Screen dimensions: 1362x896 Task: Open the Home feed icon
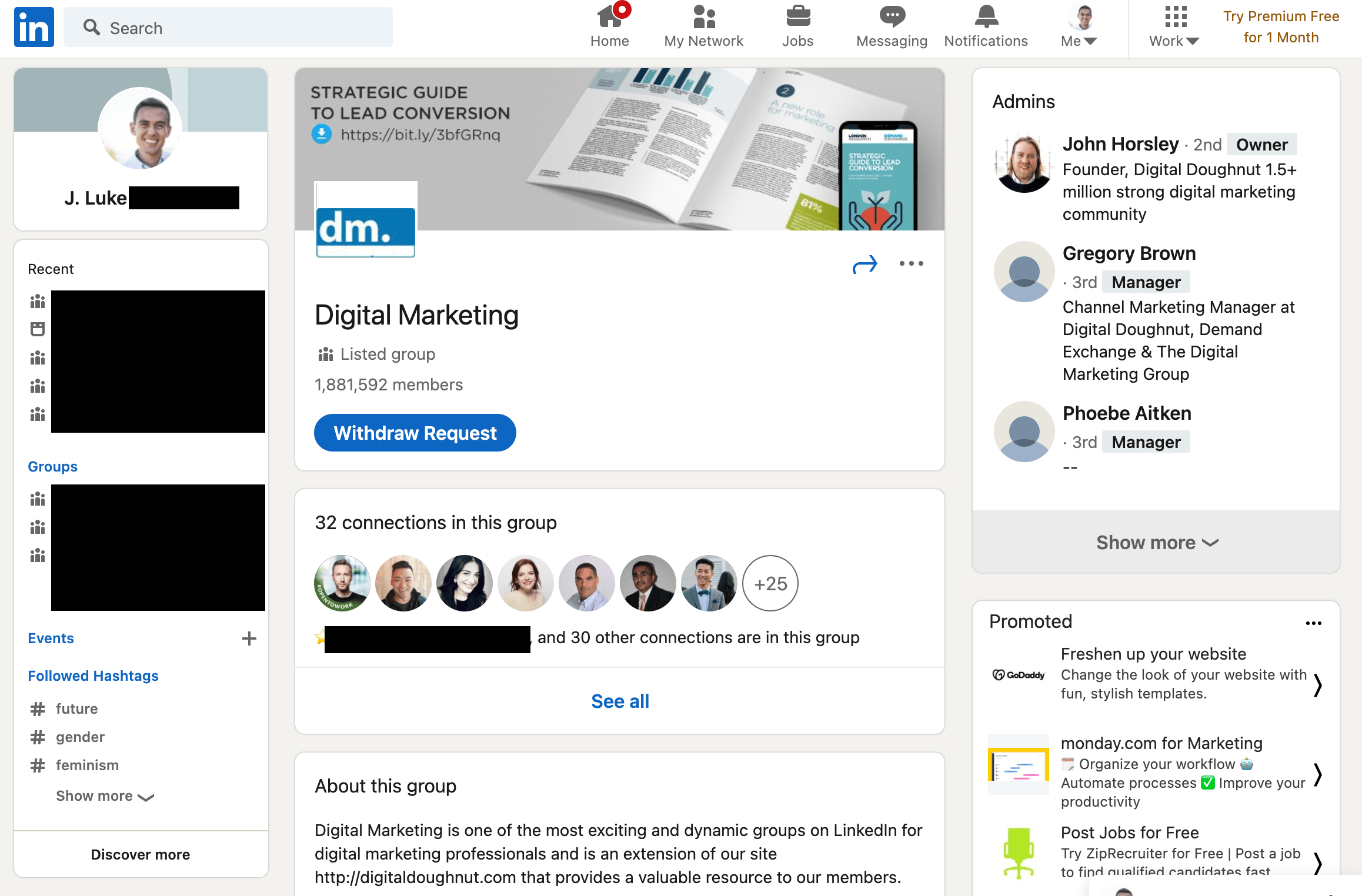pyautogui.click(x=609, y=18)
